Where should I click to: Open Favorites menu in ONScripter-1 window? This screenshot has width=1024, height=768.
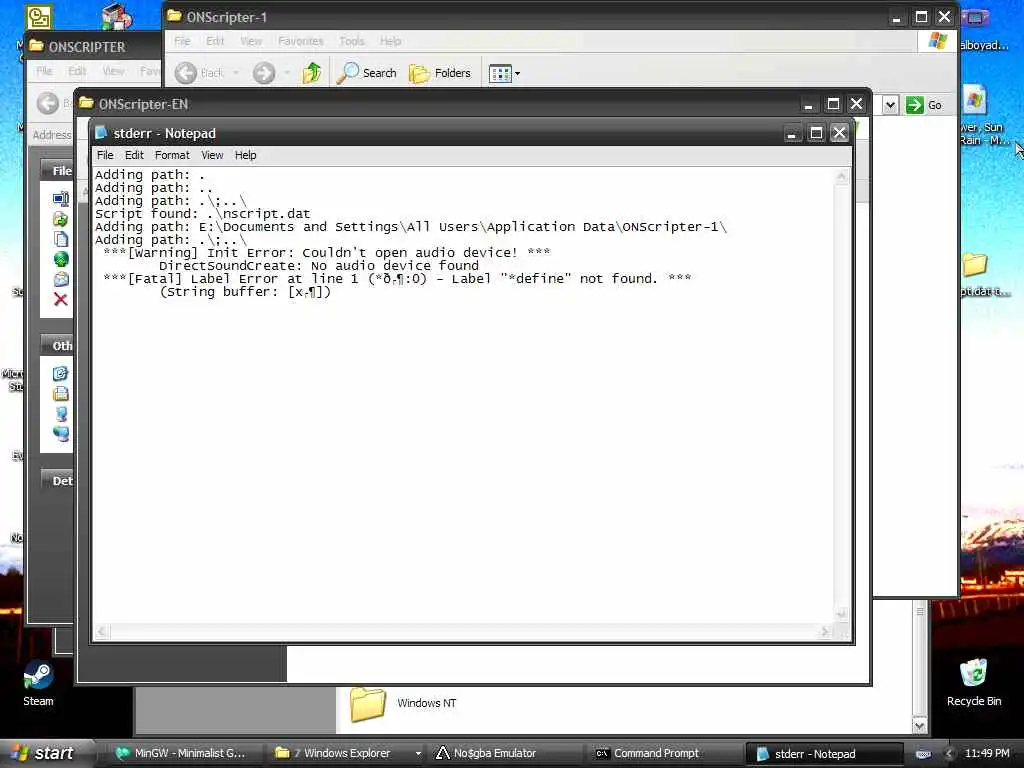tap(300, 40)
